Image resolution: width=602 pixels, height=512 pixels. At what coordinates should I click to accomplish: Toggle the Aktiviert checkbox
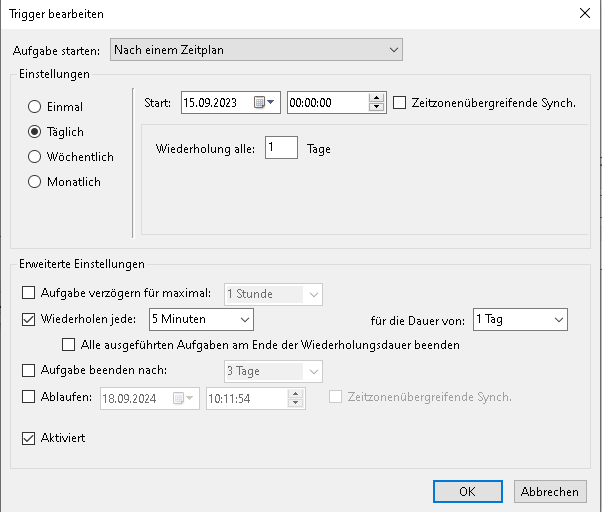[28, 438]
